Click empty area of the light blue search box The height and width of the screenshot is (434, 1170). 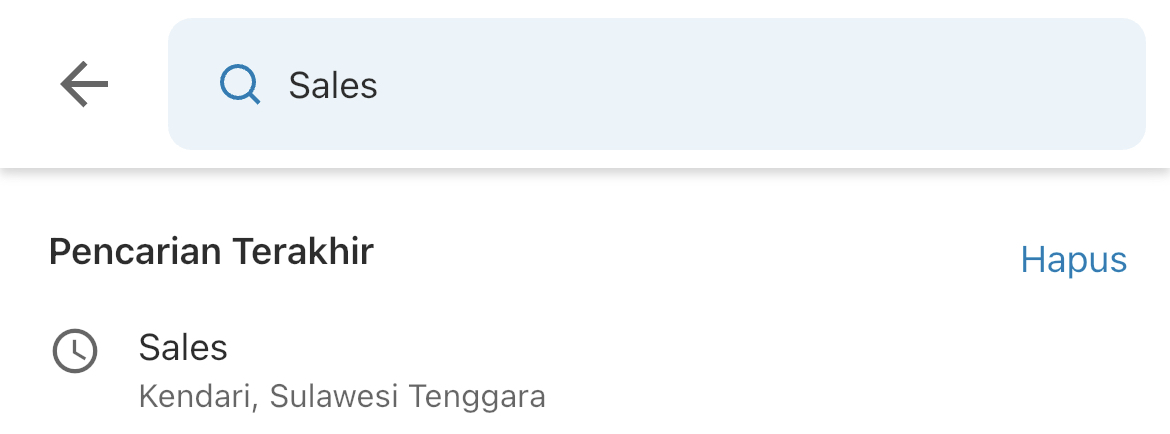pyautogui.click(x=746, y=84)
